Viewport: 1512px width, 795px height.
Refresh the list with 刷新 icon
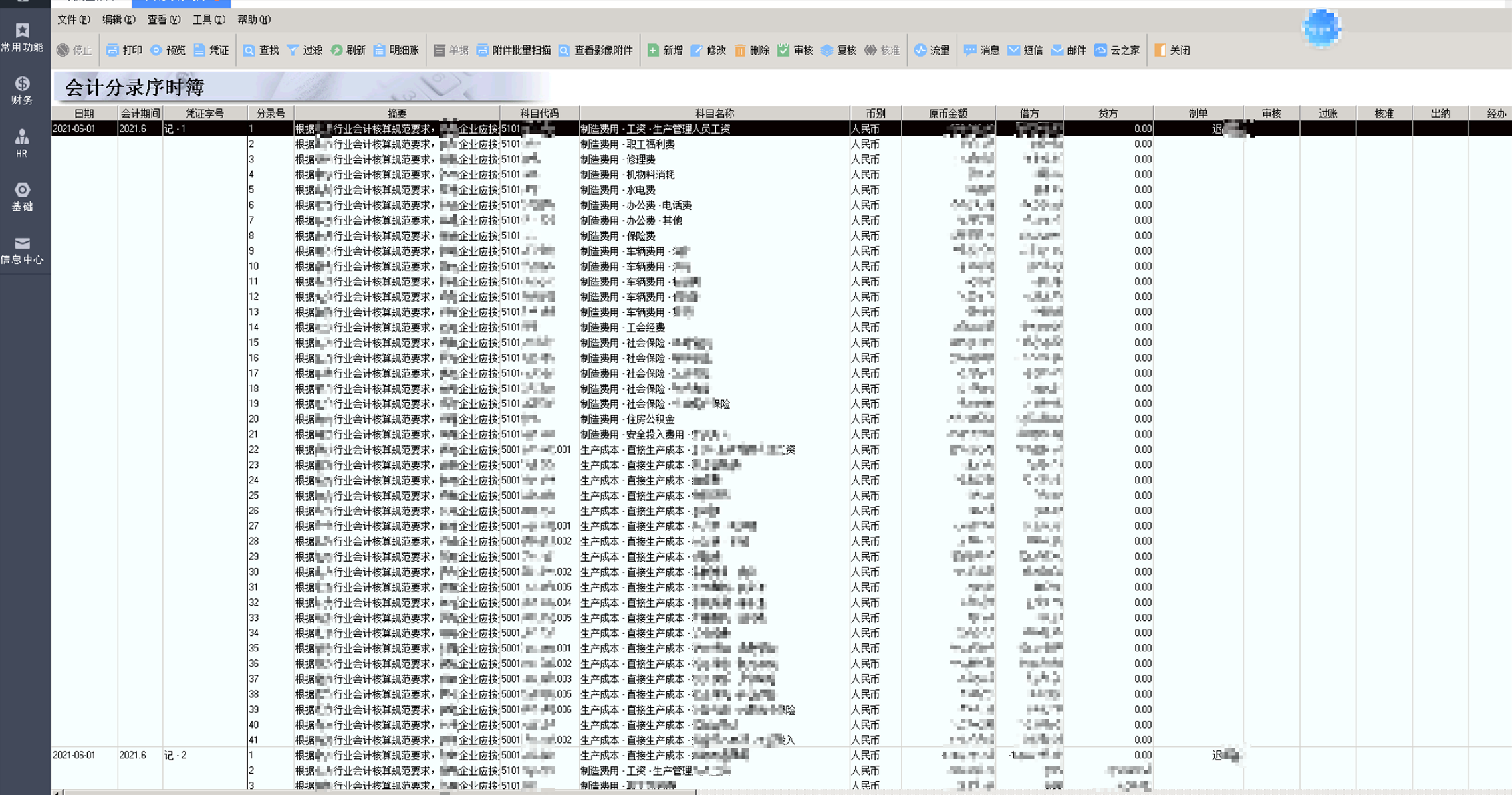[x=337, y=50]
